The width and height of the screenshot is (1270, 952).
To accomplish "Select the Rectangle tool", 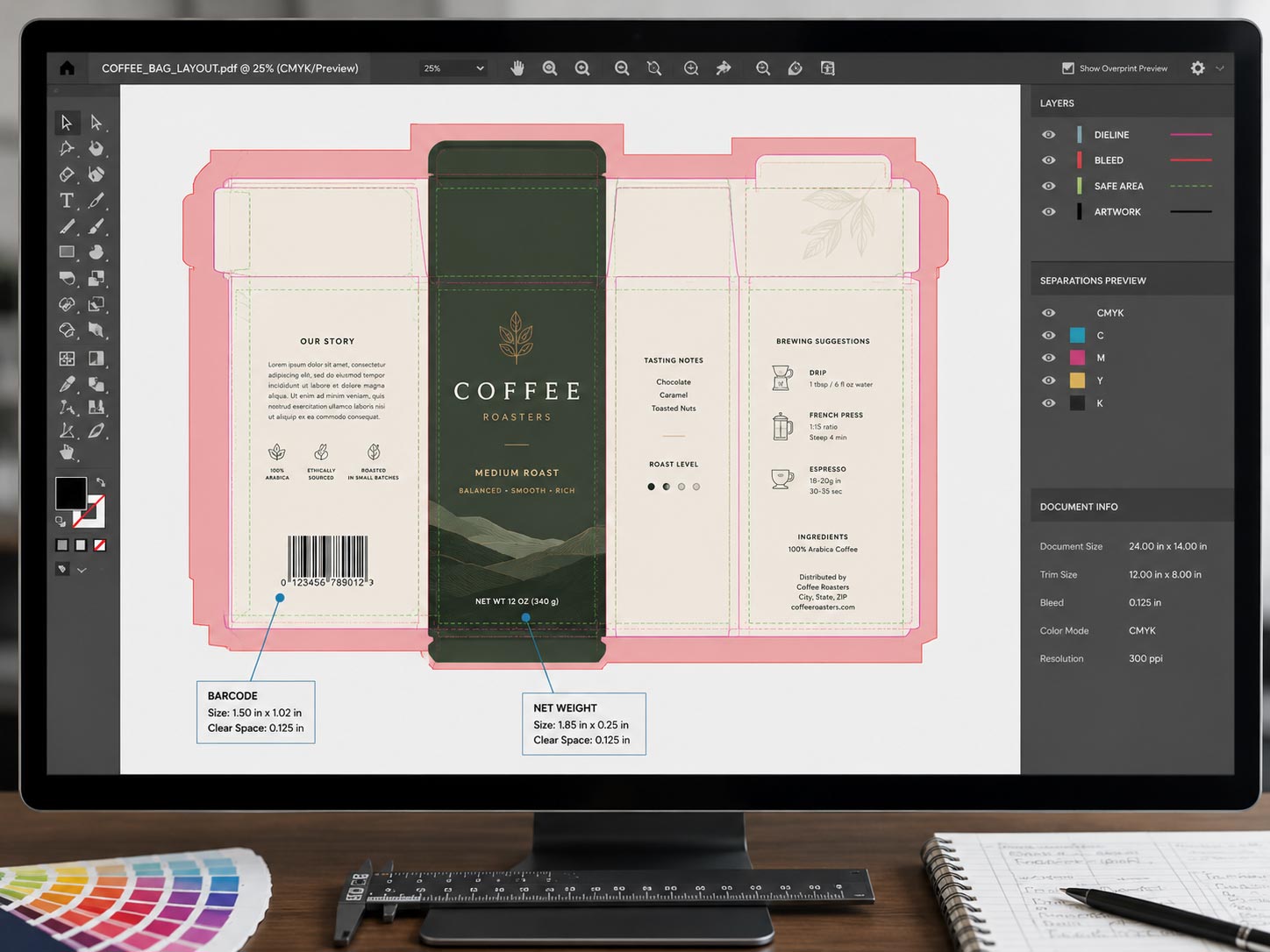I will pyautogui.click(x=67, y=252).
